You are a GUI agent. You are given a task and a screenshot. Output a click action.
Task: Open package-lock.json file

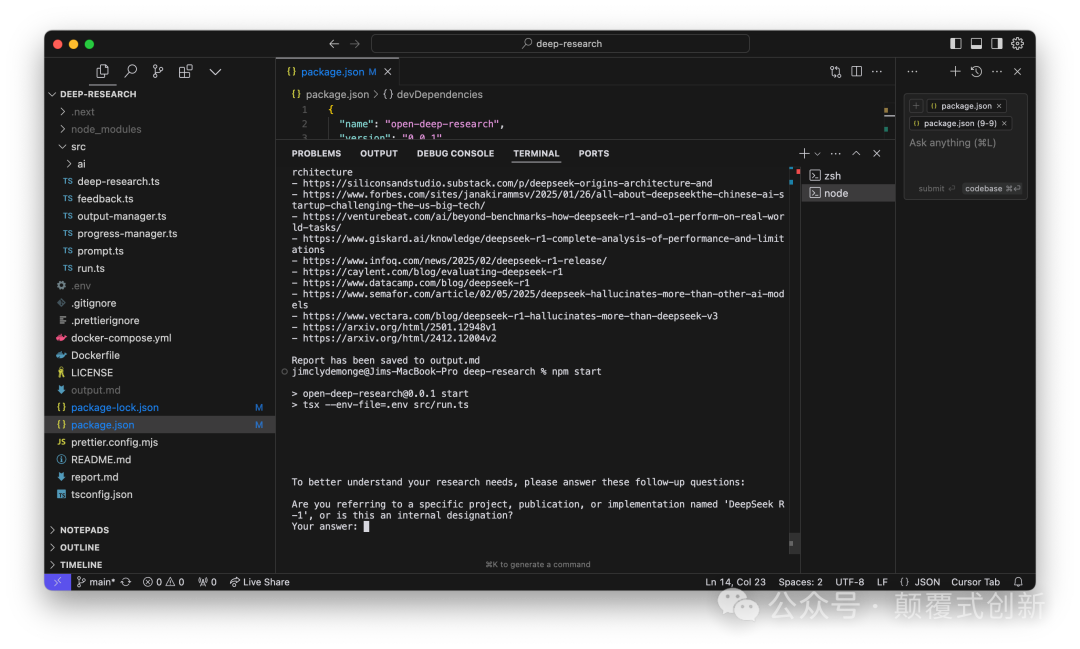pyautogui.click(x=115, y=407)
